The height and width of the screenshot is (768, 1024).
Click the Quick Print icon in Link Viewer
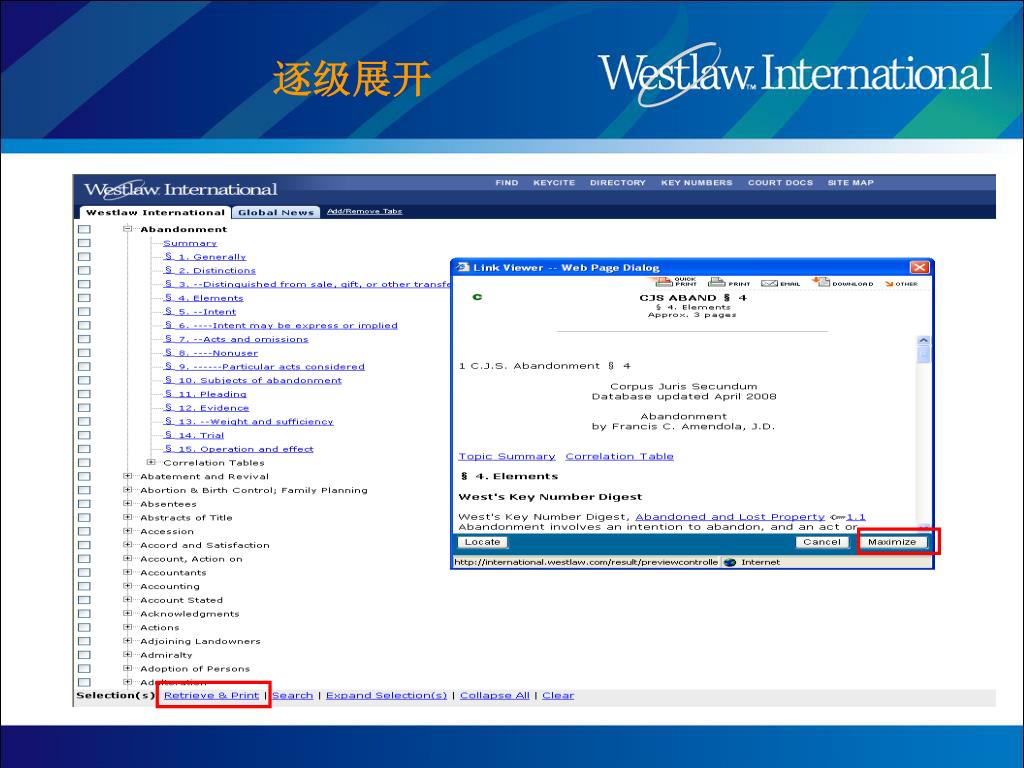coord(664,282)
